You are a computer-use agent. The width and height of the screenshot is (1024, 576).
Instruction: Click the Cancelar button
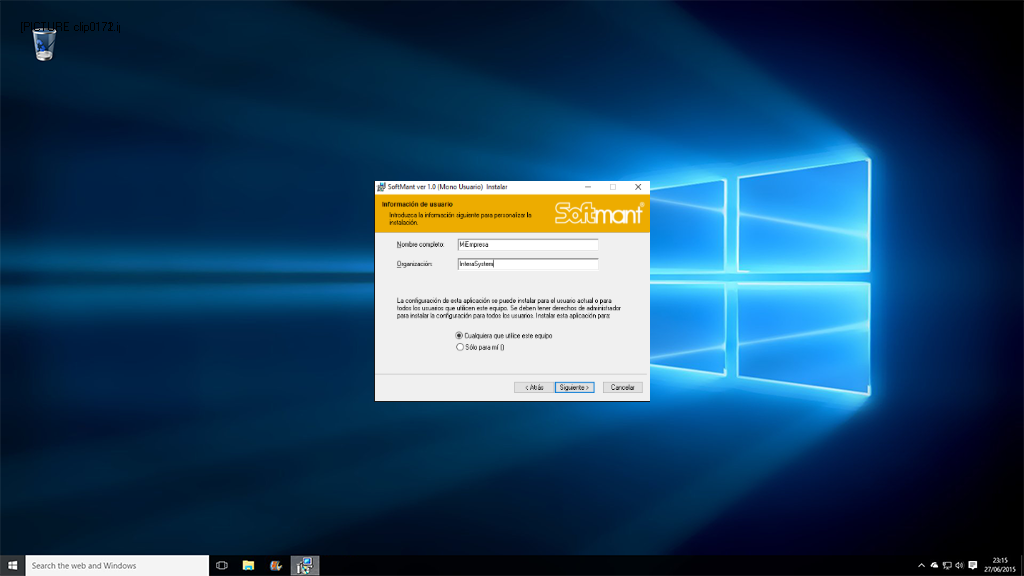(x=622, y=387)
